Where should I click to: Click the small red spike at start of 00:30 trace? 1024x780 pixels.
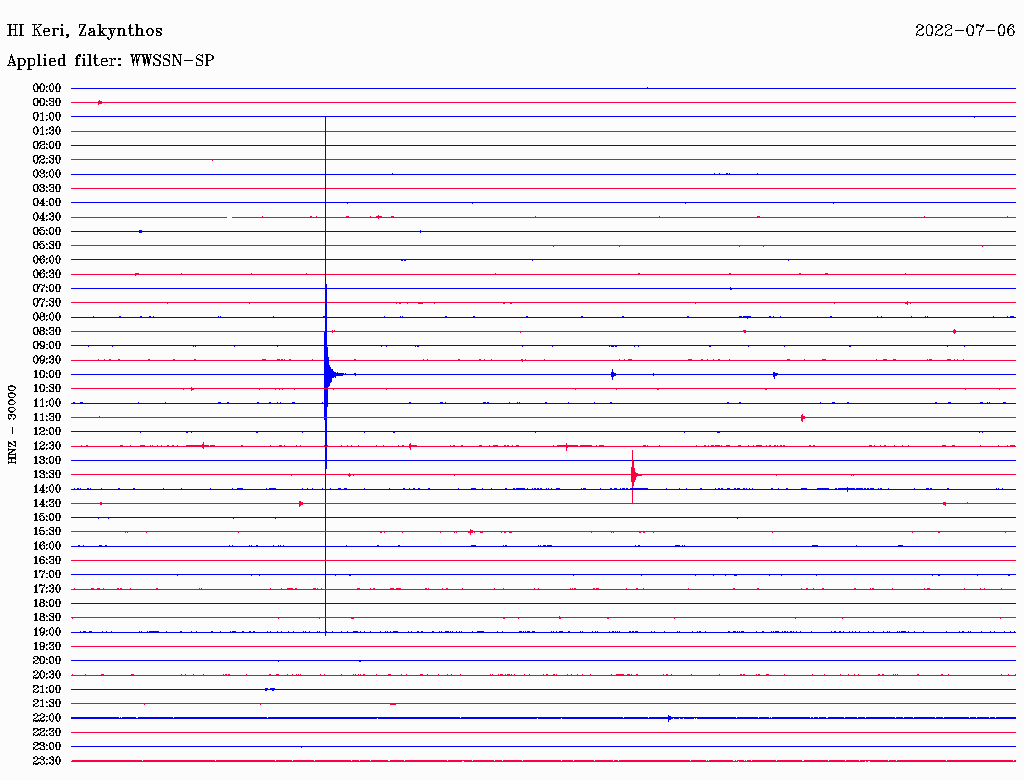pos(100,103)
